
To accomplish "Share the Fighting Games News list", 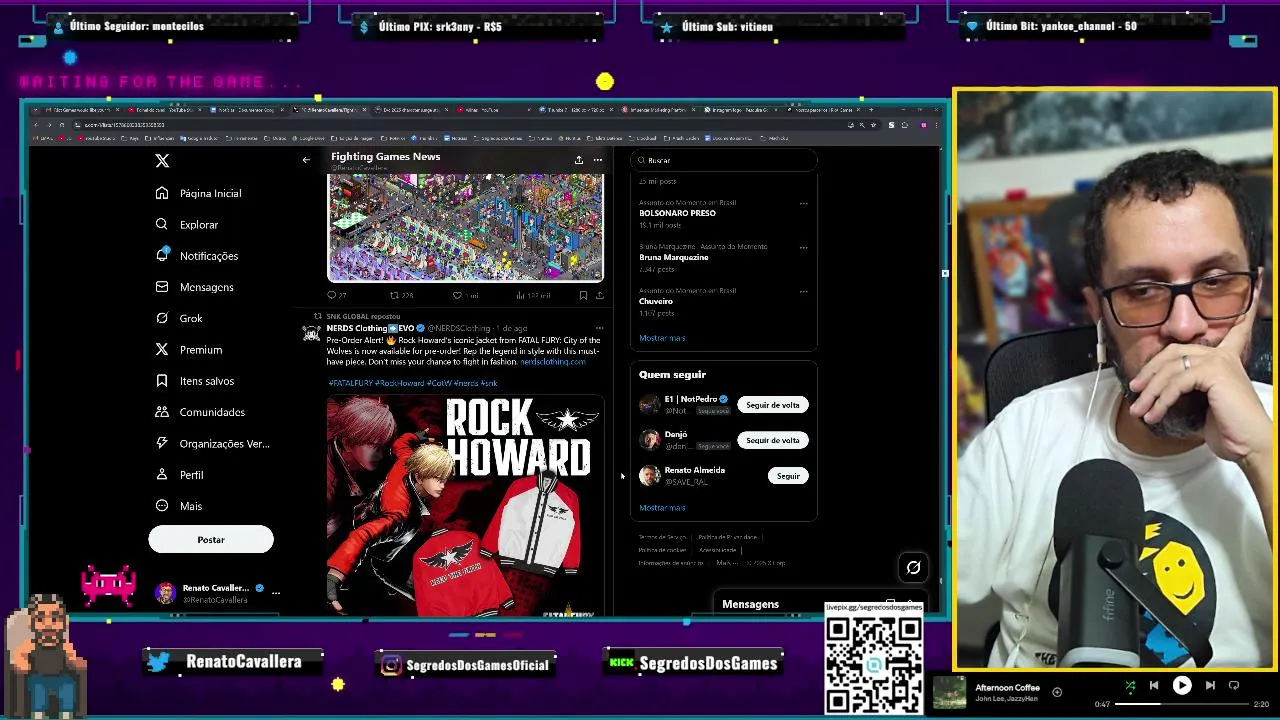I will pos(578,160).
